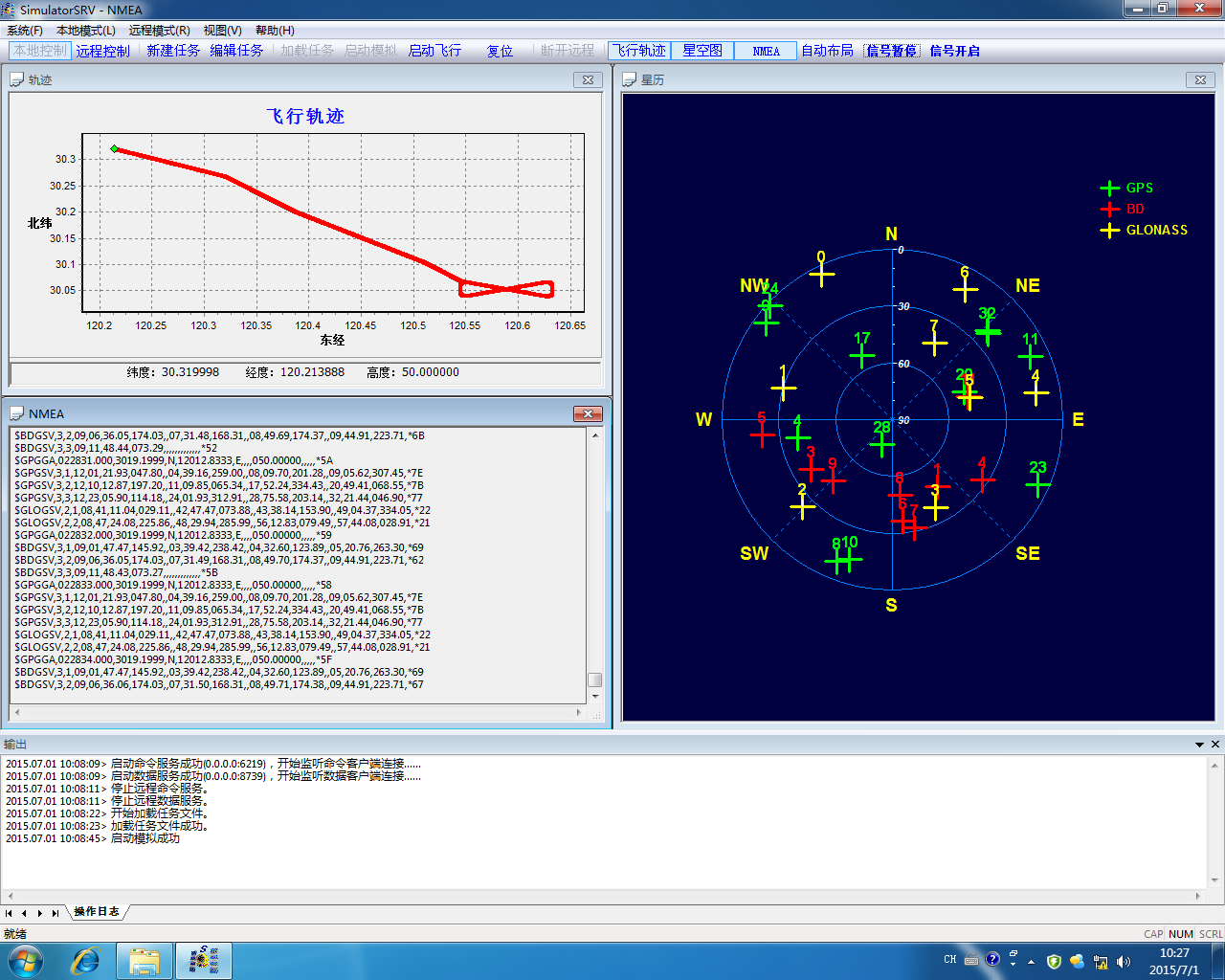Open the Windows Start menu
The width and height of the screenshot is (1225, 980).
[x=25, y=960]
